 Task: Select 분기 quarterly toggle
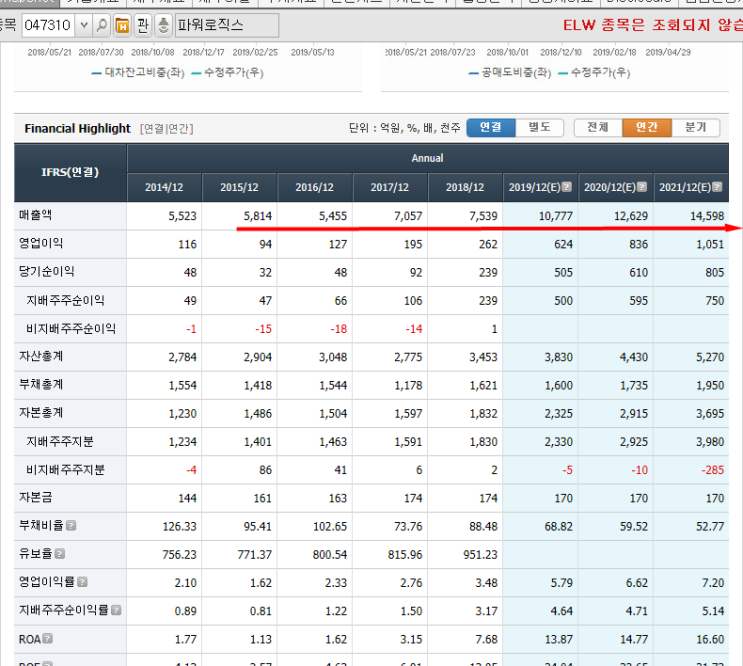696,127
